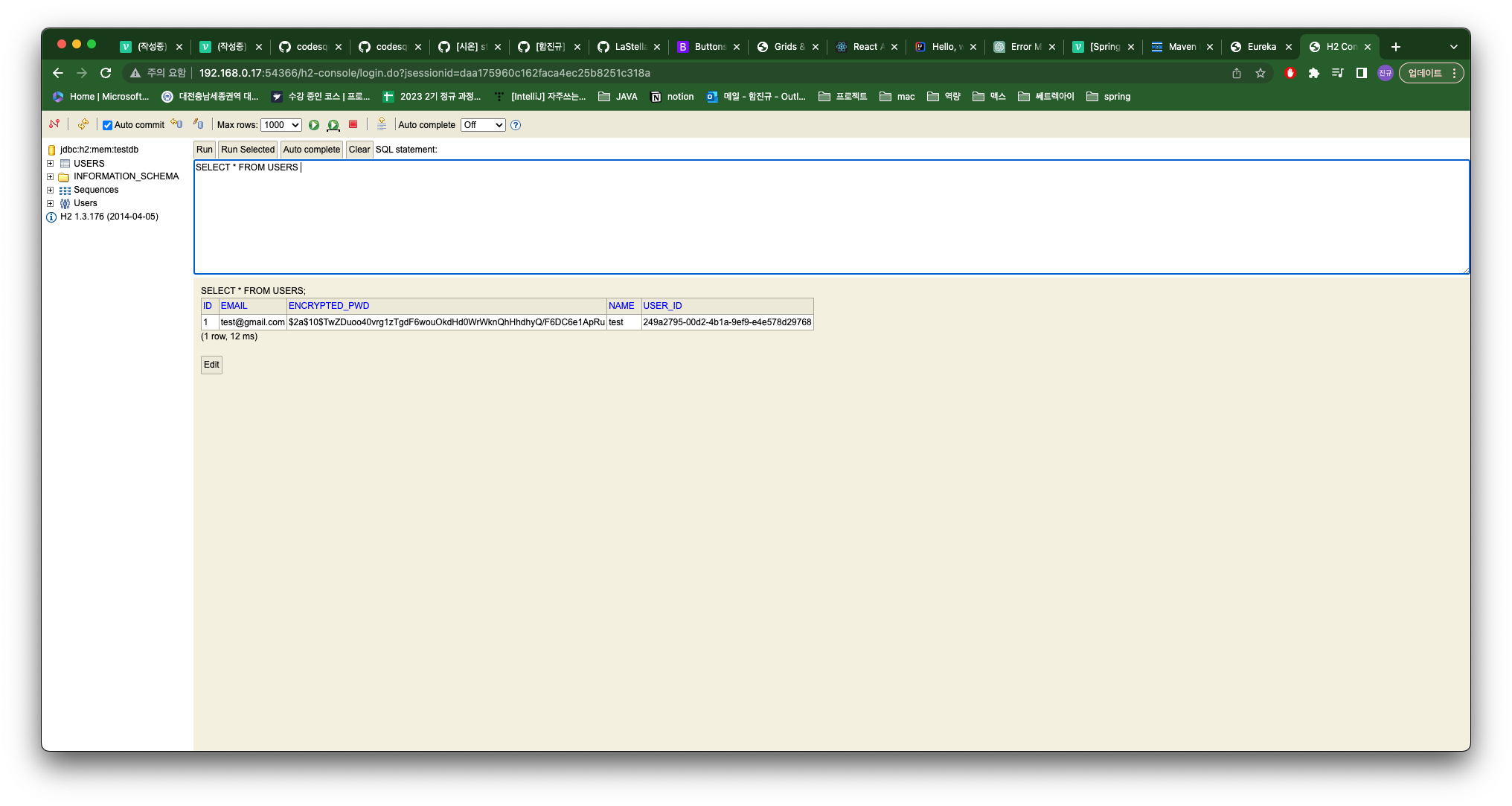Click the Commit icon before Max rows
This screenshot has height=806, width=1512.
click(x=198, y=124)
